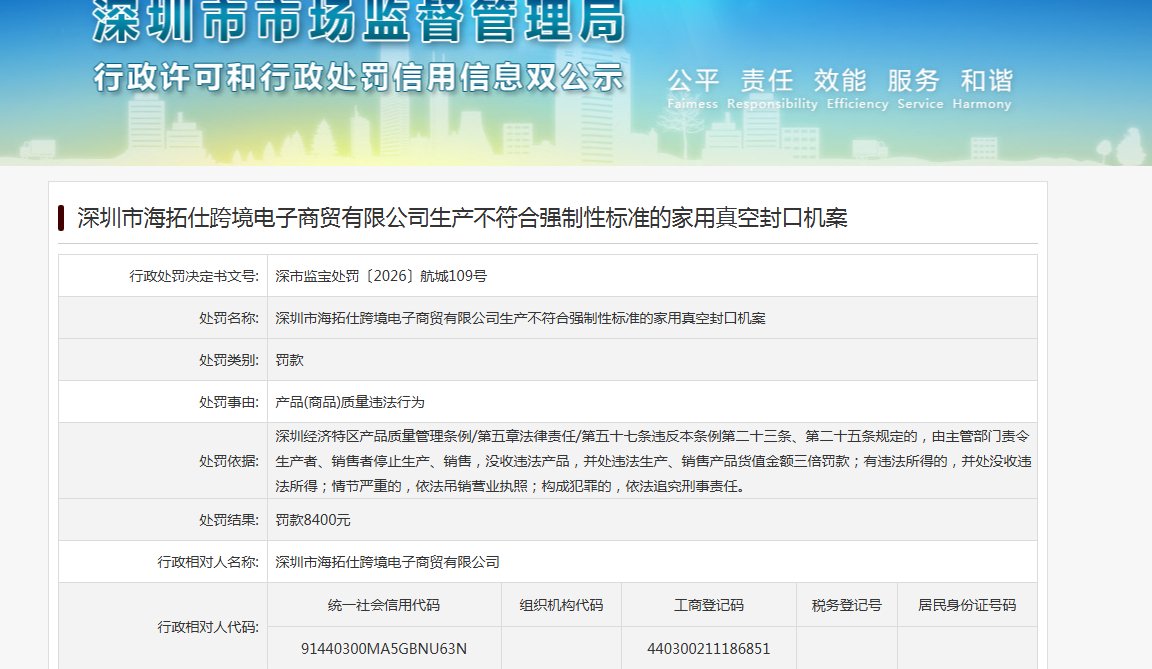Click the 产品(商品)质量违法行为 text

pyautogui.click(x=350, y=402)
